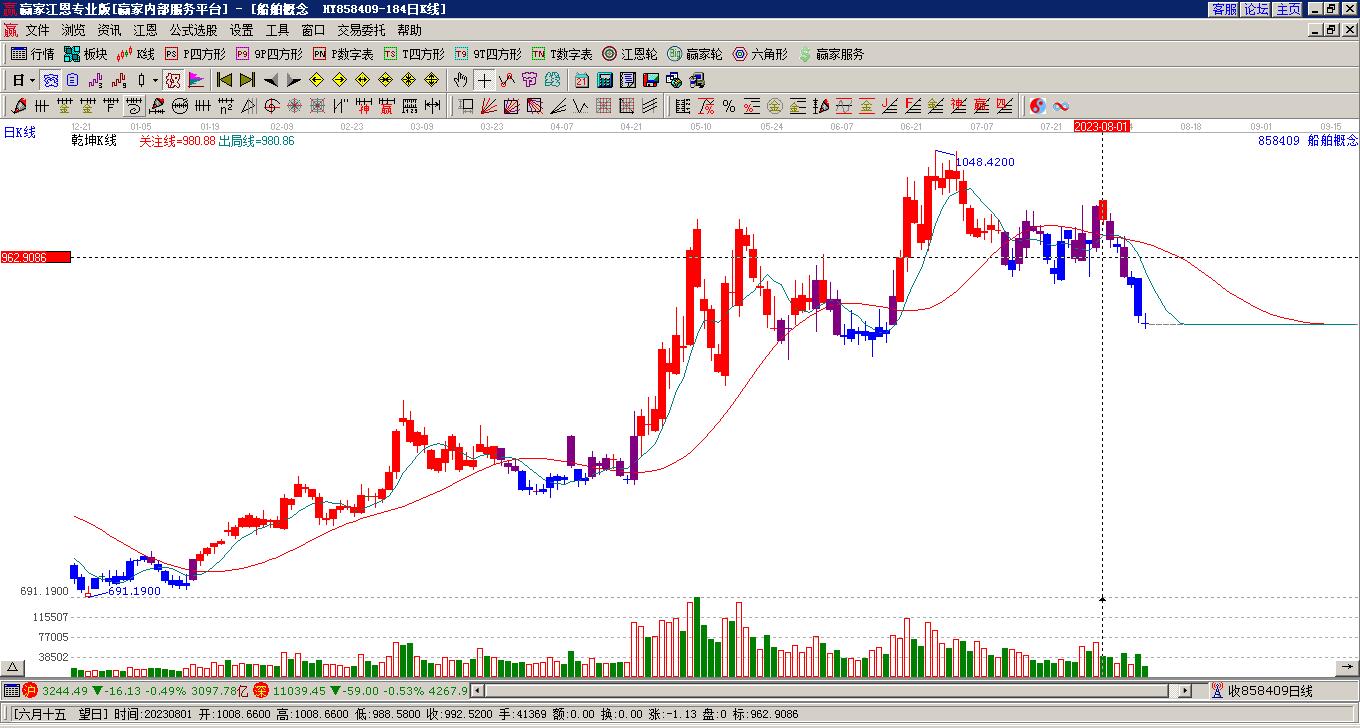Open the 文件 menu
The height and width of the screenshot is (728, 1360).
pyautogui.click(x=38, y=30)
